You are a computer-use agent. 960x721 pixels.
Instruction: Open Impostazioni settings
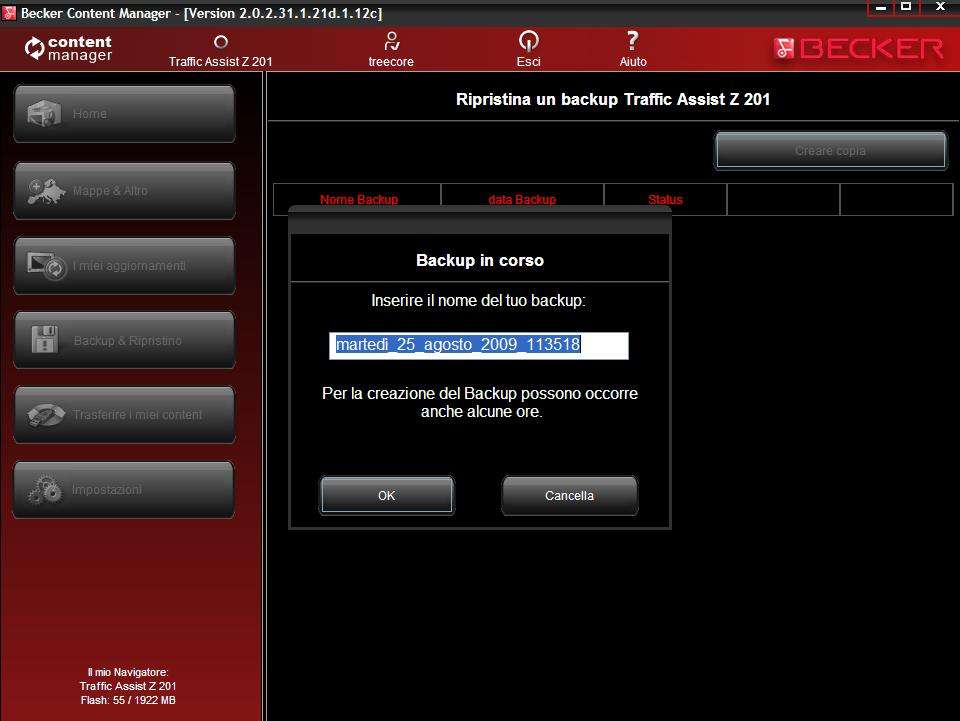[124, 490]
